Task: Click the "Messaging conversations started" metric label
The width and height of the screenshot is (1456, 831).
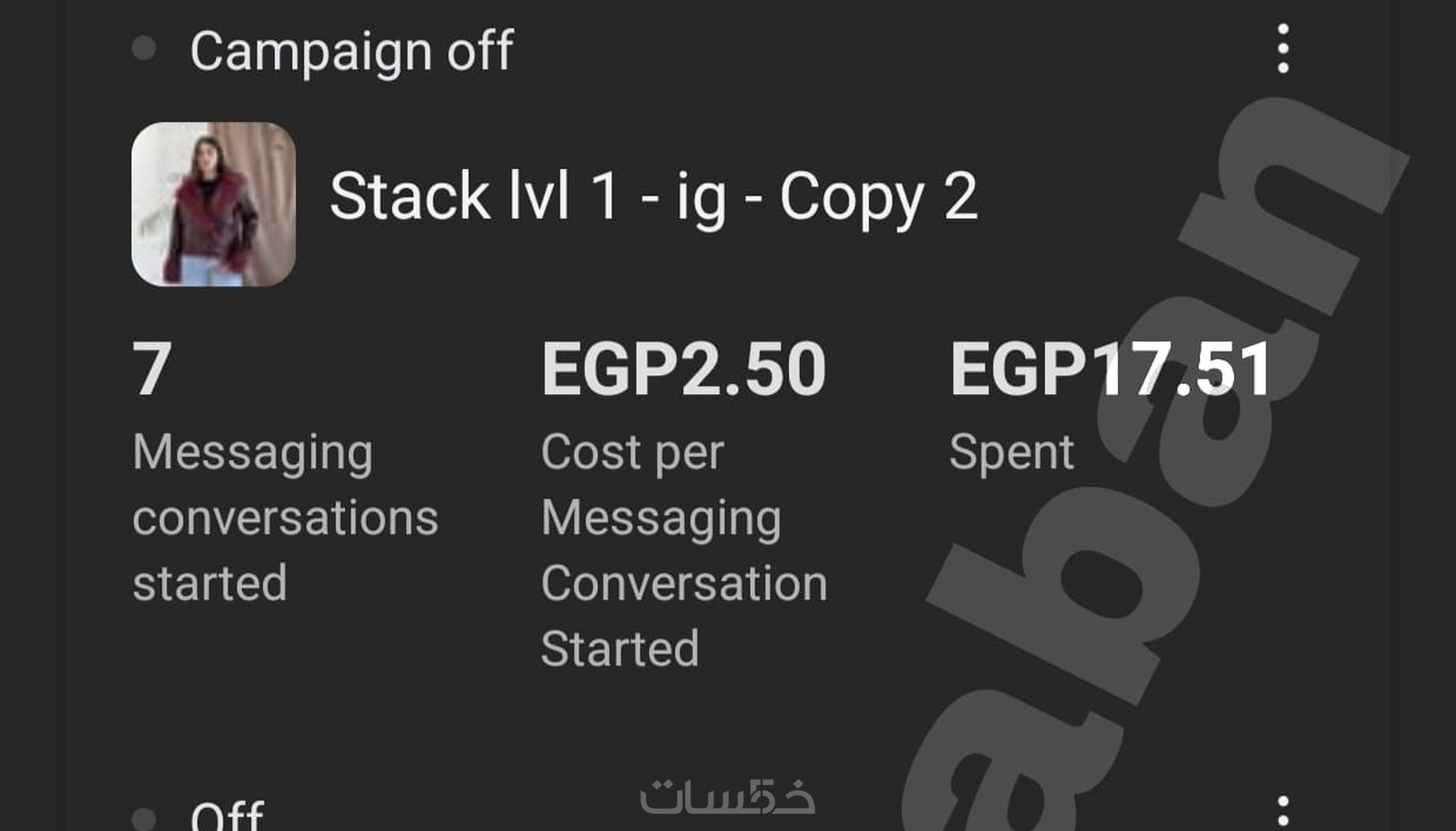Action: [284, 517]
